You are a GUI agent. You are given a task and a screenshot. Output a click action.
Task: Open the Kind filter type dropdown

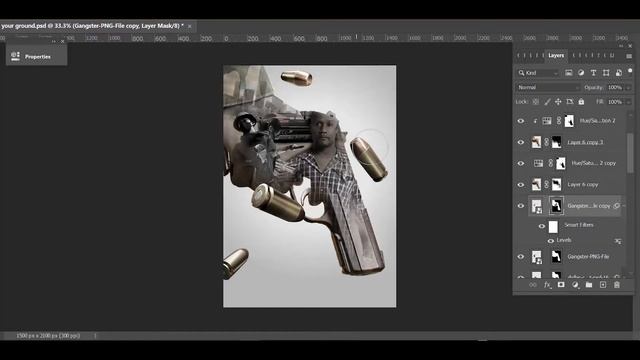(538, 73)
